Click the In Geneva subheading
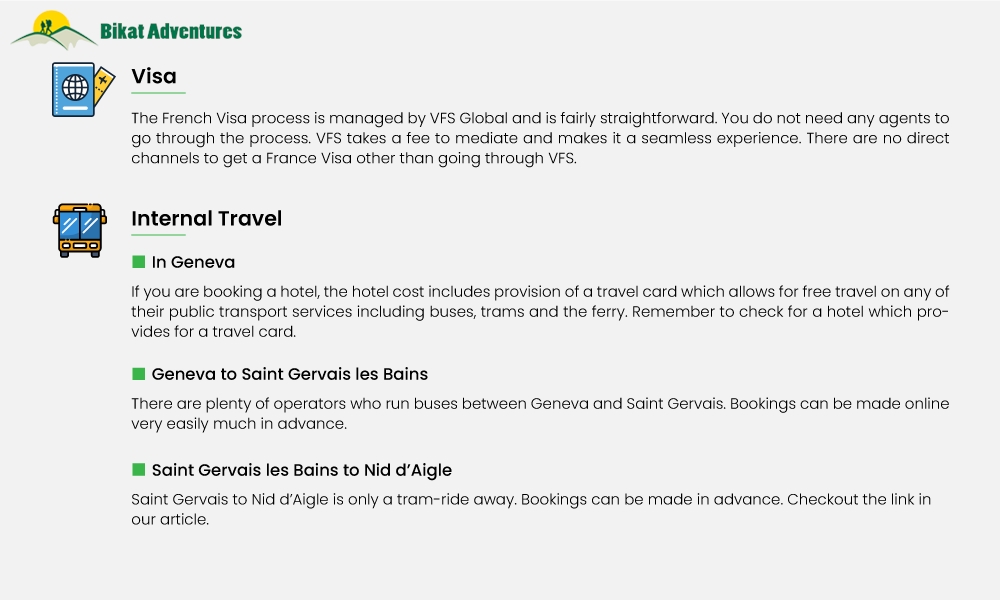The width and height of the screenshot is (1000, 600). 193,262
